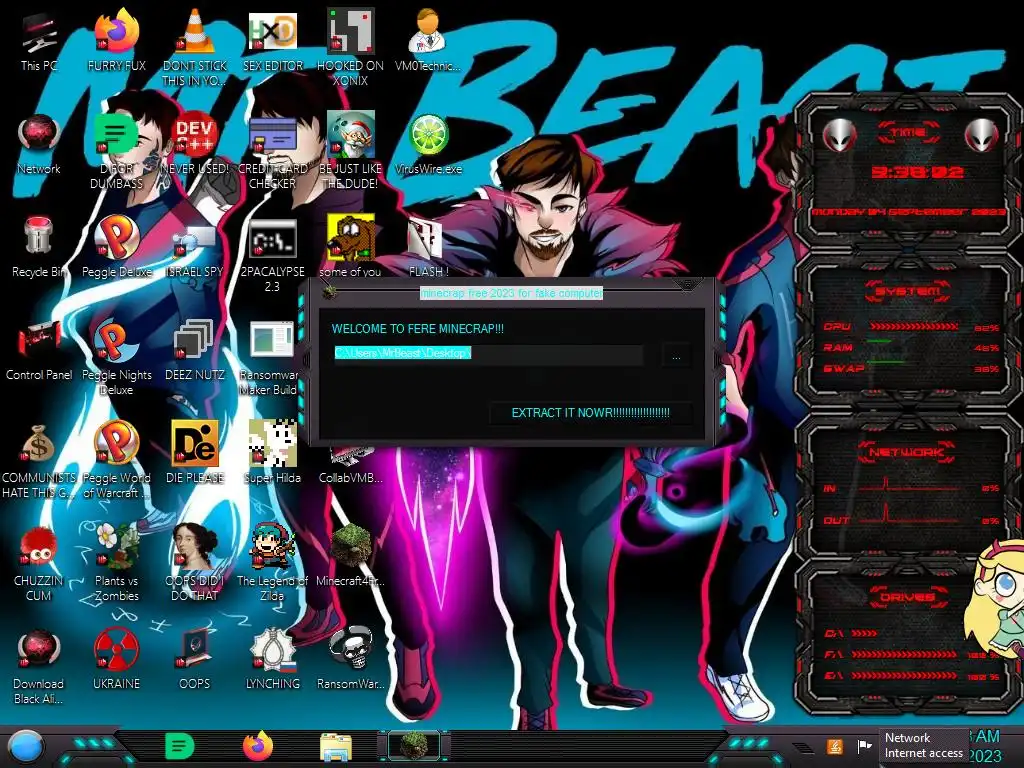Viewport: 1024px width, 768px height.
Task: Click the left alien head in the gadget
Action: 839,135
